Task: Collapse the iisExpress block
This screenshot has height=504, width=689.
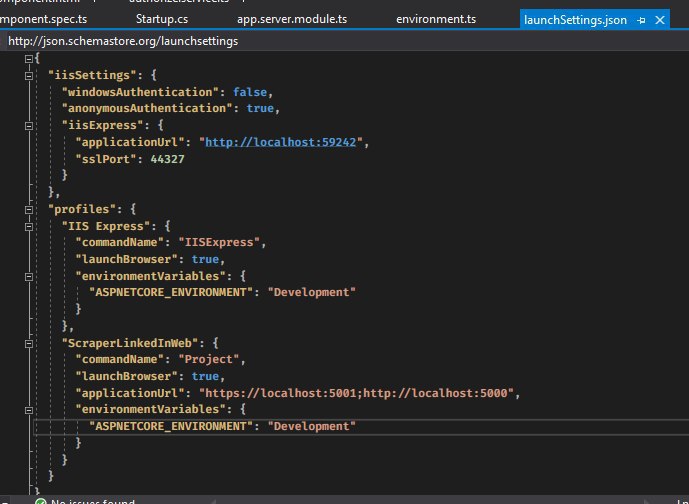Action: click(x=29, y=126)
